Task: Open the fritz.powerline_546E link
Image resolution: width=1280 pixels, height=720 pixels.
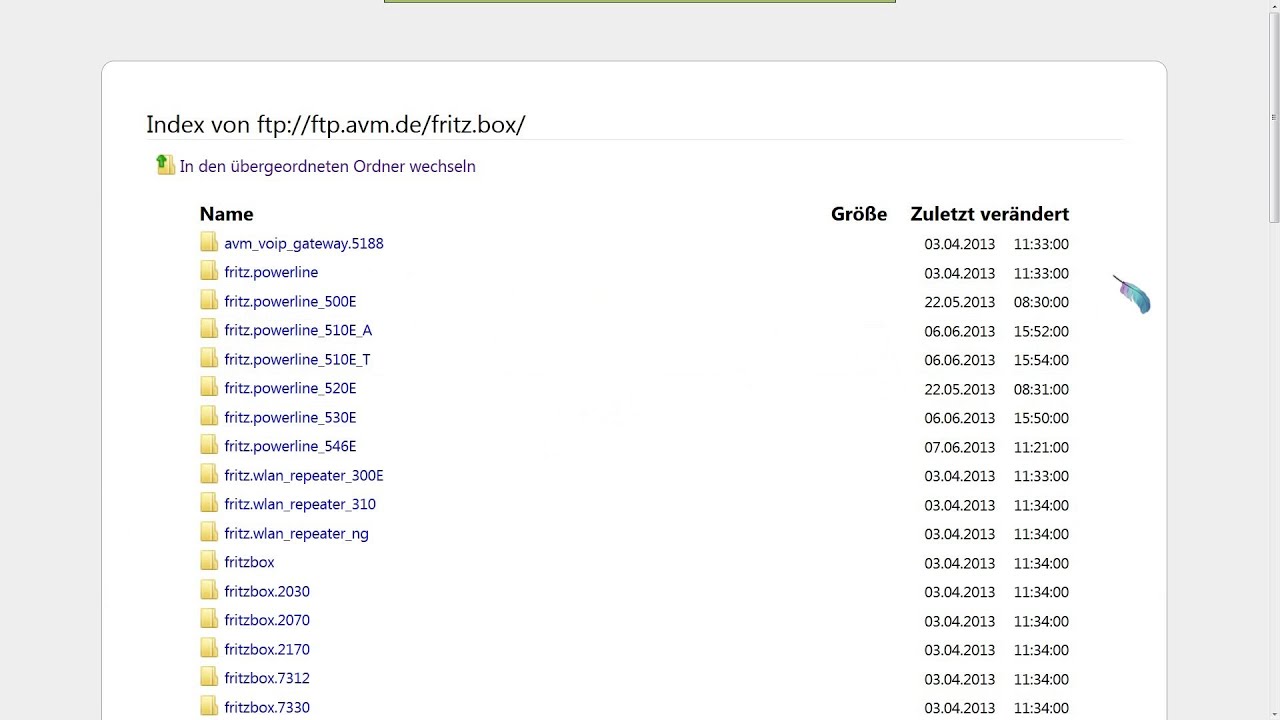Action: 290,446
